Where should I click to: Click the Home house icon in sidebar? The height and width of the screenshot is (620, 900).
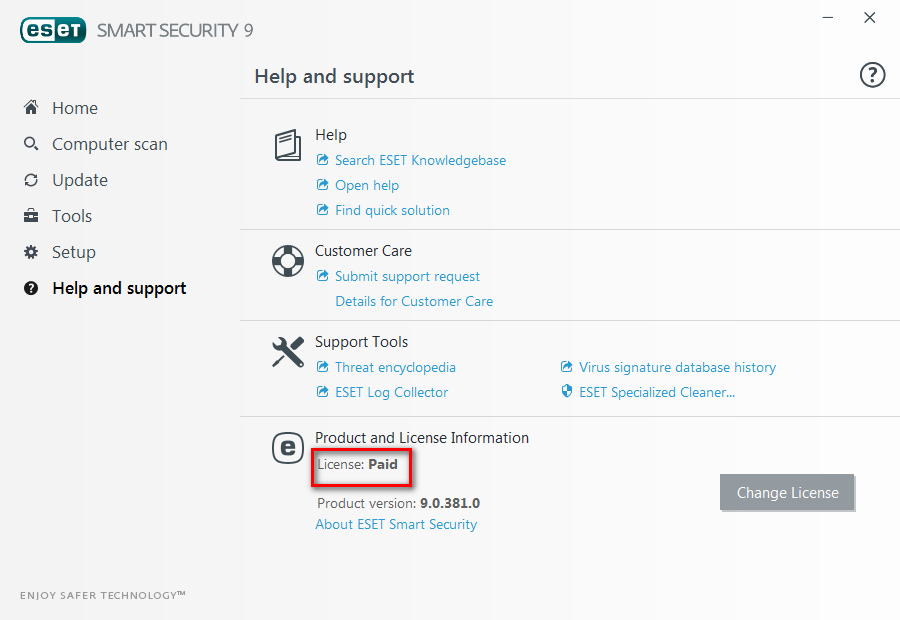point(31,108)
